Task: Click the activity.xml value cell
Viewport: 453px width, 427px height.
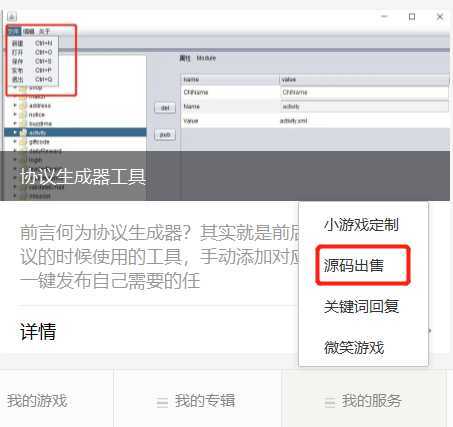Action: (x=364, y=121)
